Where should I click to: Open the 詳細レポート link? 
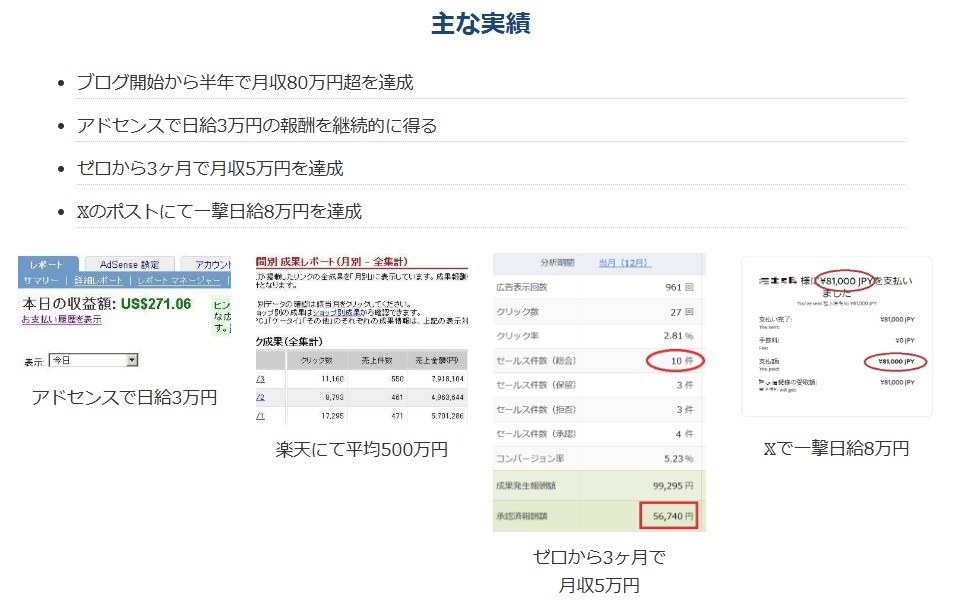(98, 281)
